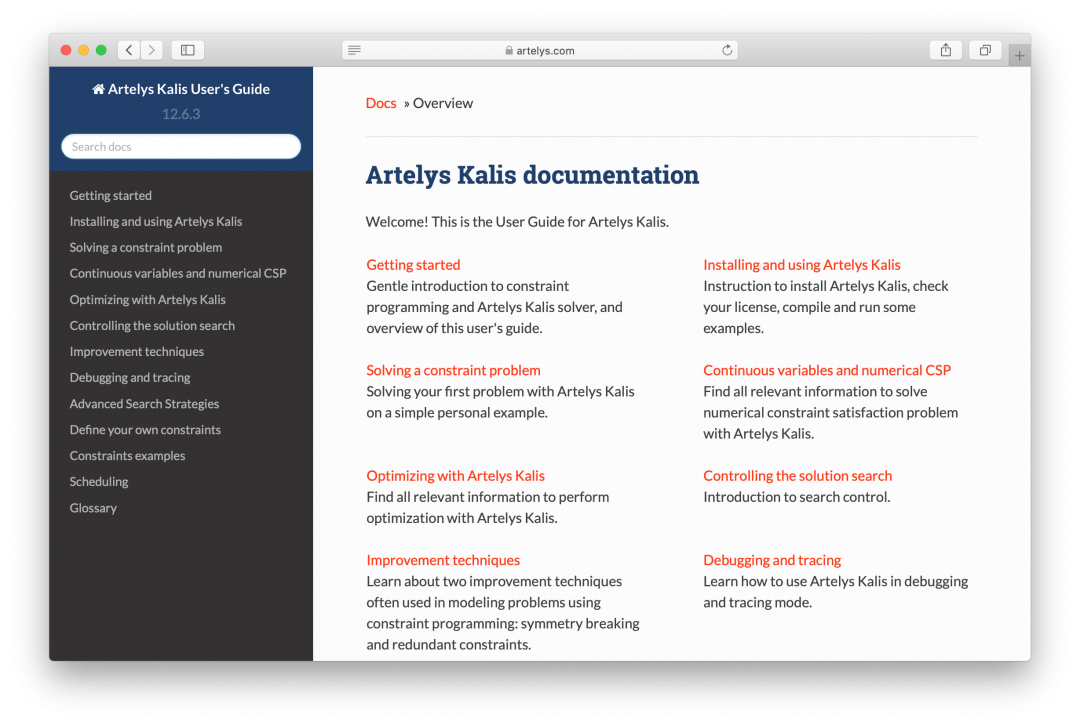1080x726 pixels.
Task: Open the Share menu icon
Action: point(945,50)
